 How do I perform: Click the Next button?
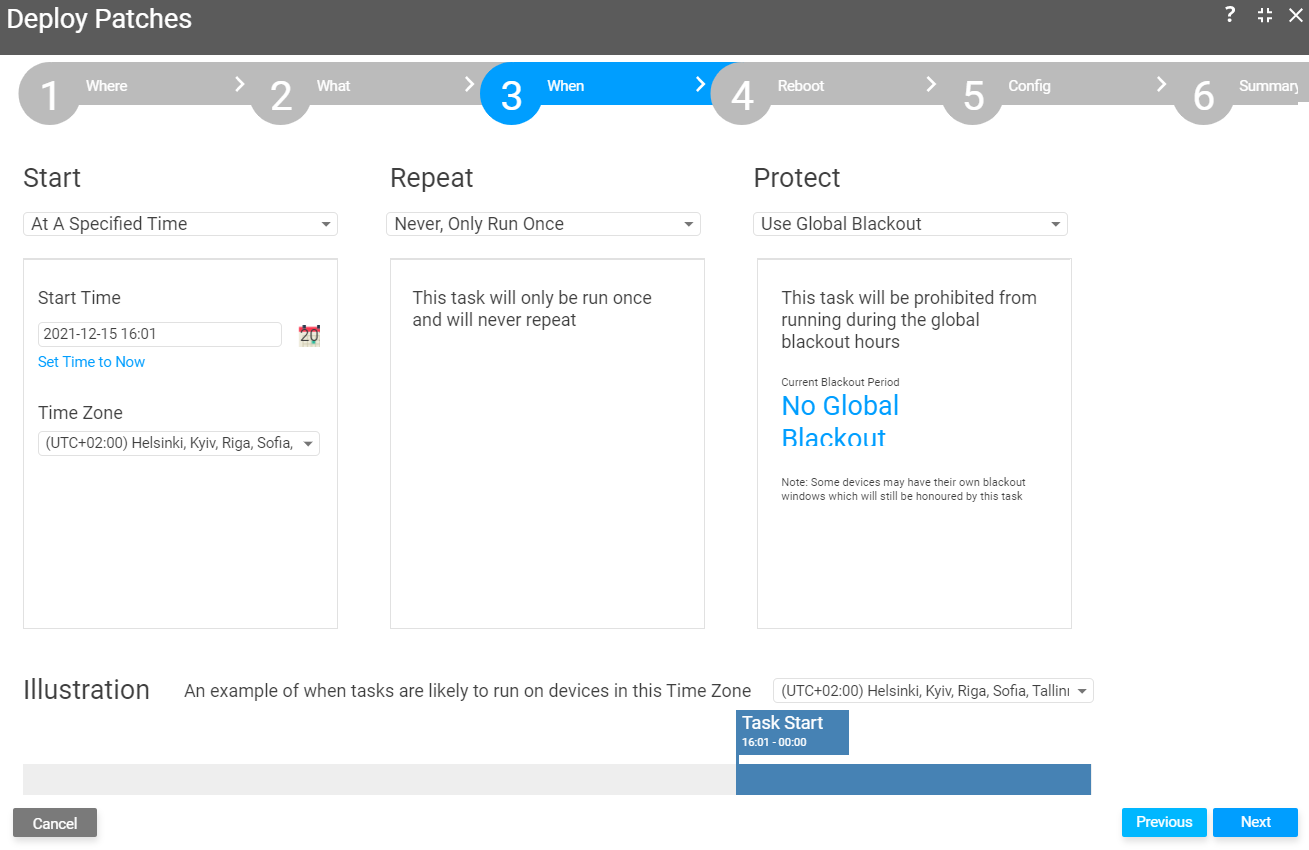[x=1255, y=822]
